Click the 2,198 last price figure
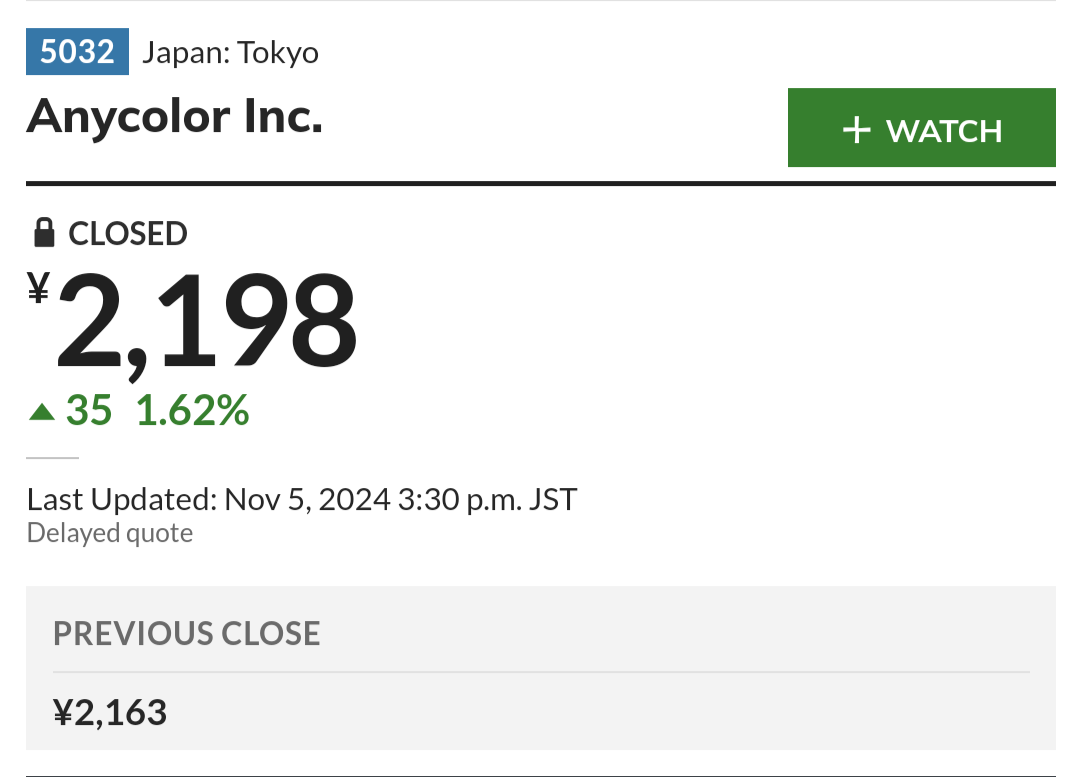This screenshot has height=777, width=1080. click(207, 322)
